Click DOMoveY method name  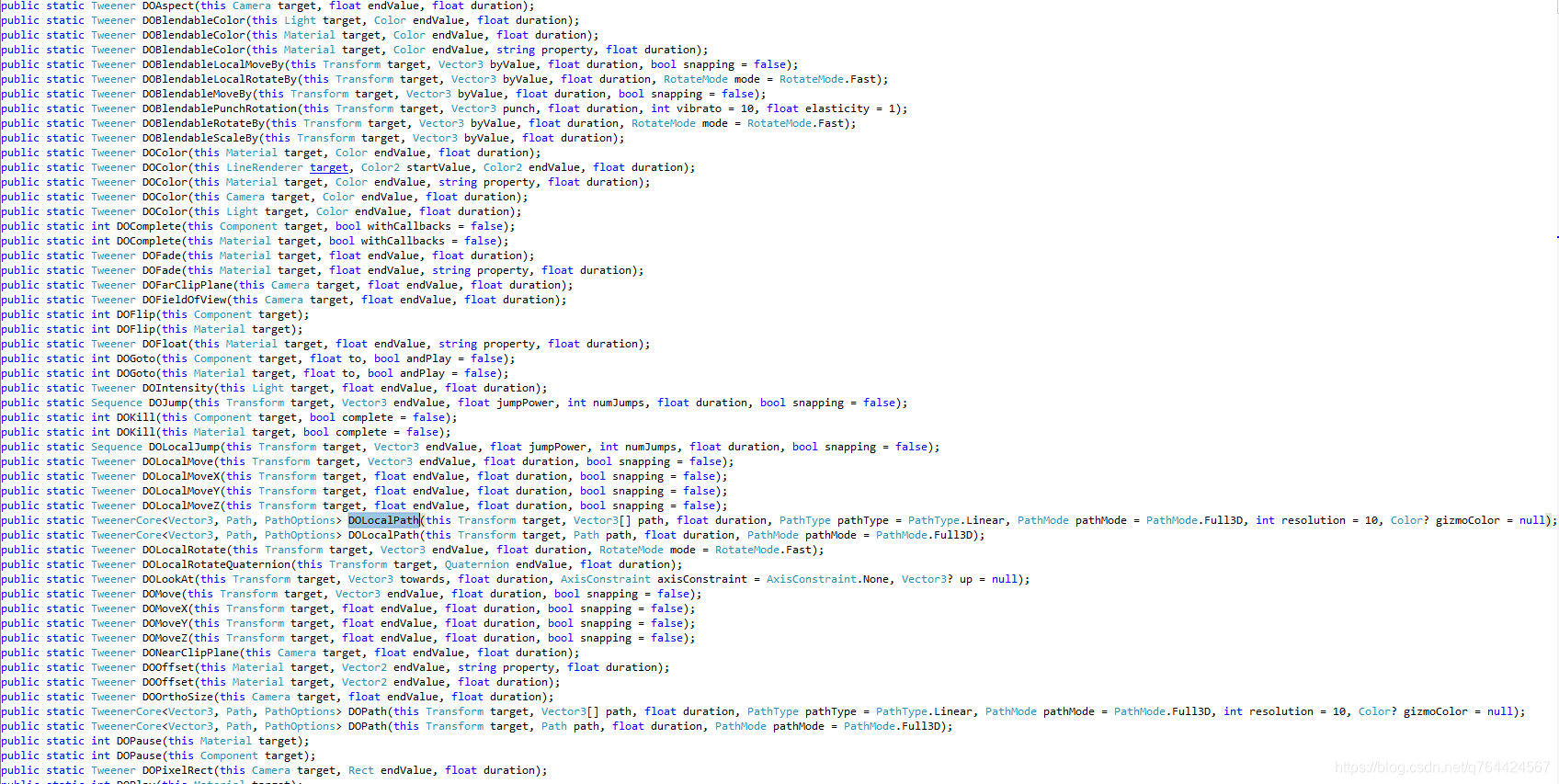(165, 623)
